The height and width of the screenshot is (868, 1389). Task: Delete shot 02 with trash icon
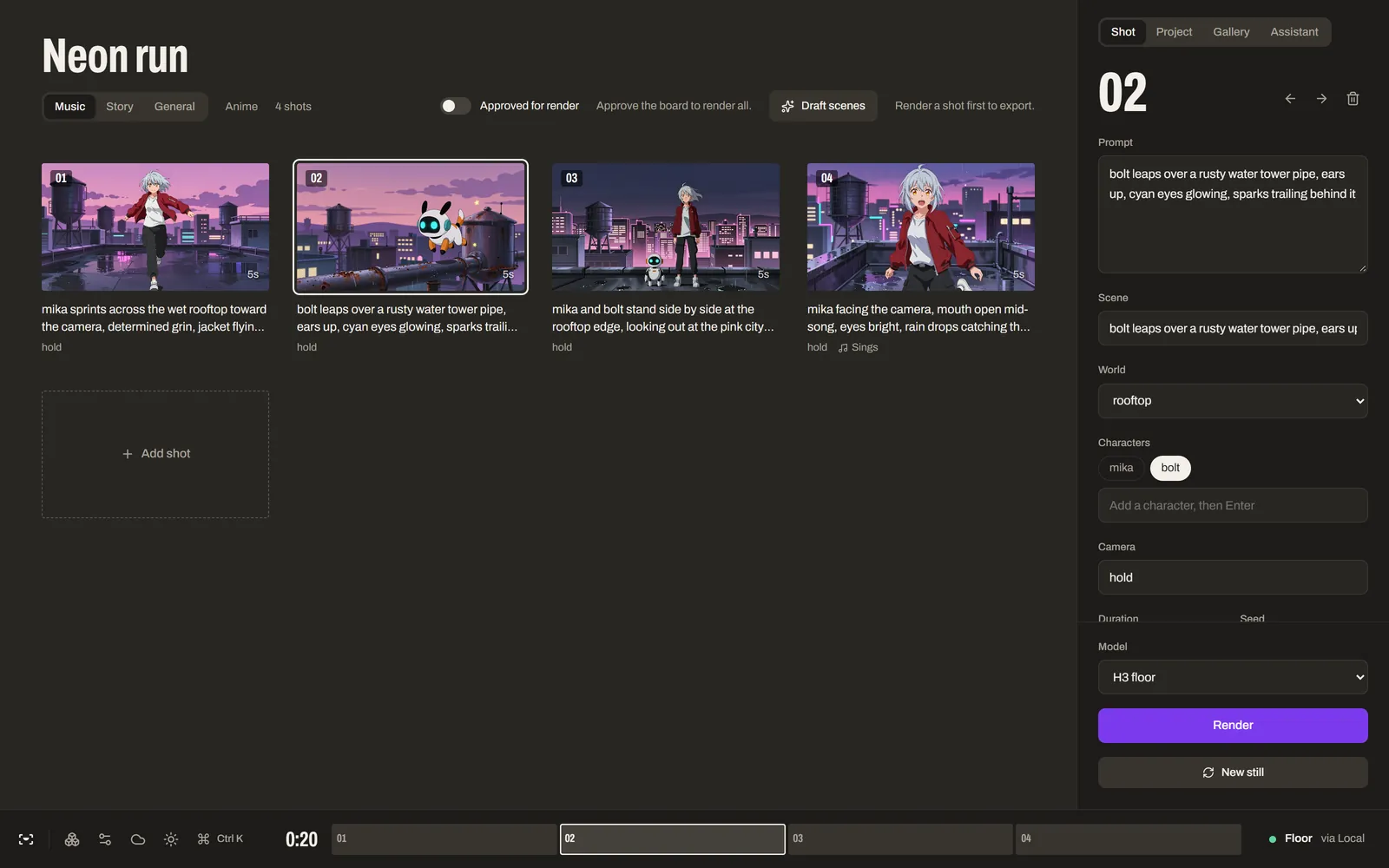[x=1353, y=99]
